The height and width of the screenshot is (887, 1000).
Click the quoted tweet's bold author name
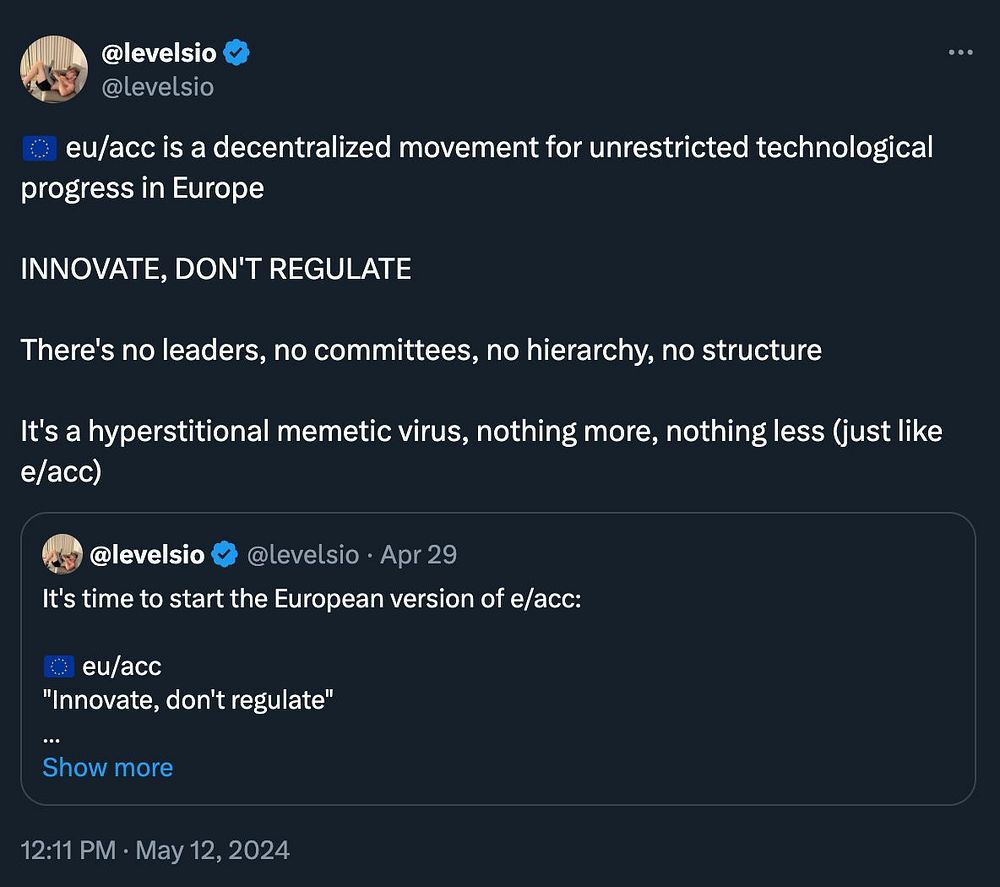pos(147,554)
